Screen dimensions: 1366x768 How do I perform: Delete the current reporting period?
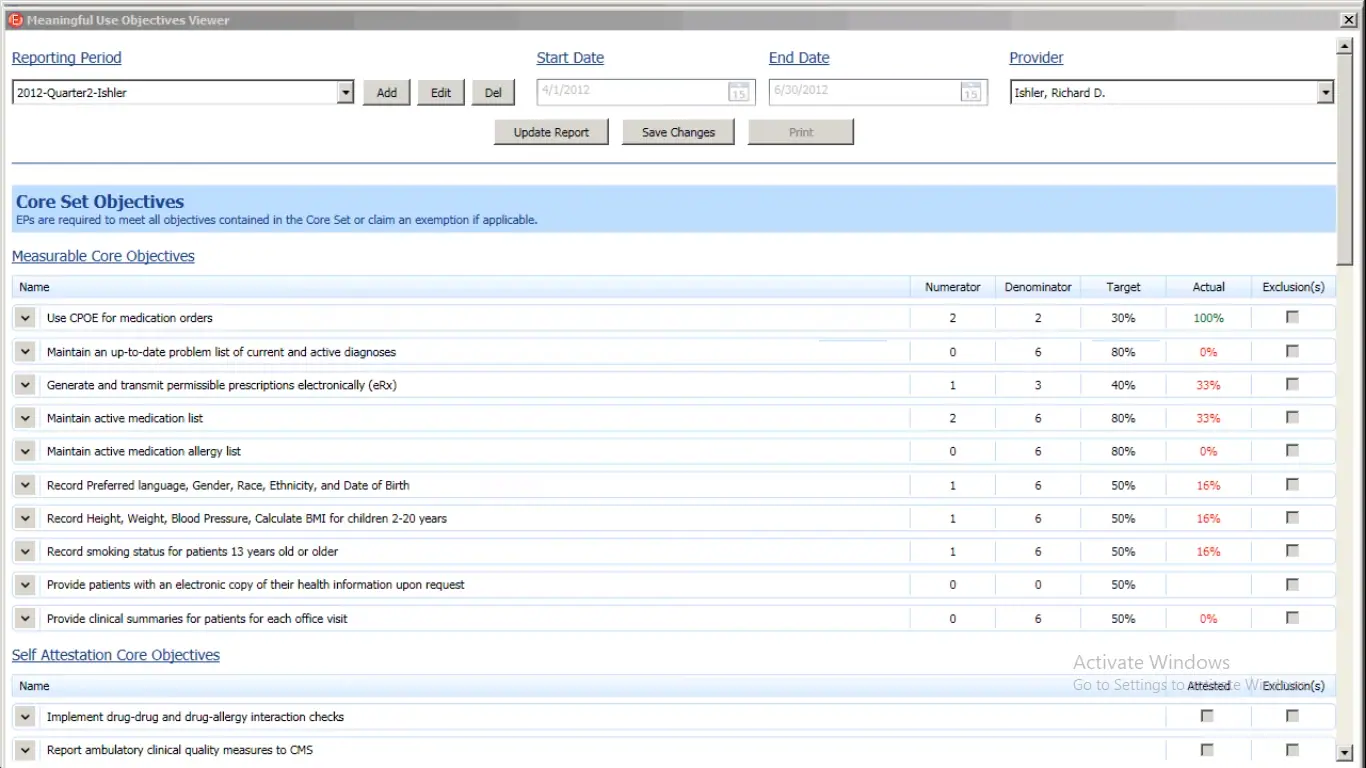click(493, 92)
